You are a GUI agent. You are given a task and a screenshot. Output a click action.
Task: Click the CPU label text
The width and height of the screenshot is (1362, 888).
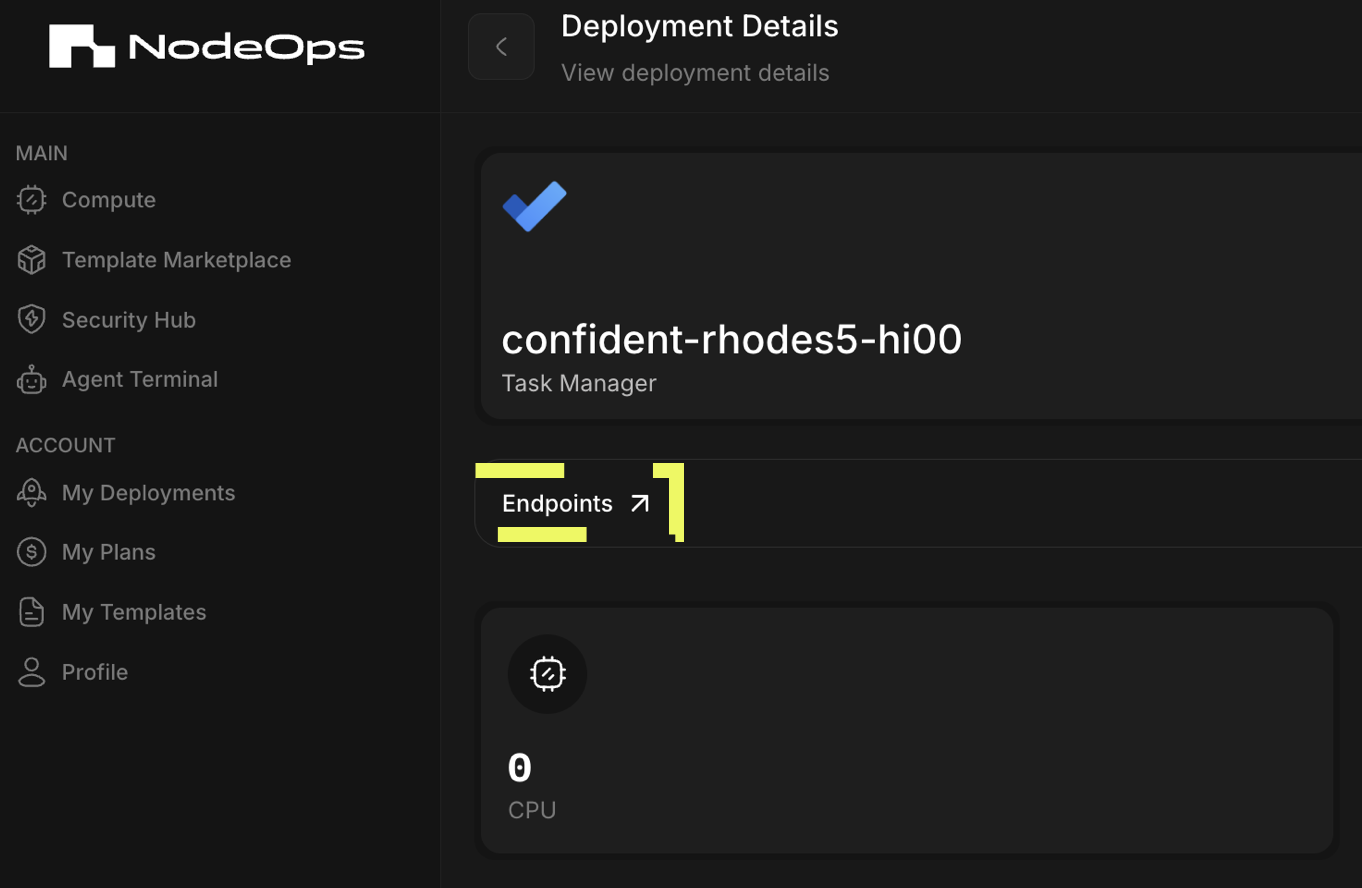point(532,810)
